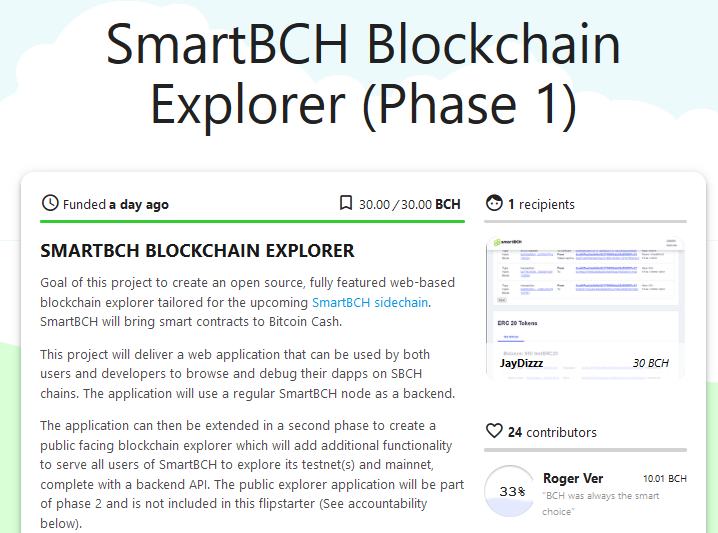Click the smartBCH logo in recipient preview
The image size is (718, 533).
click(508, 242)
